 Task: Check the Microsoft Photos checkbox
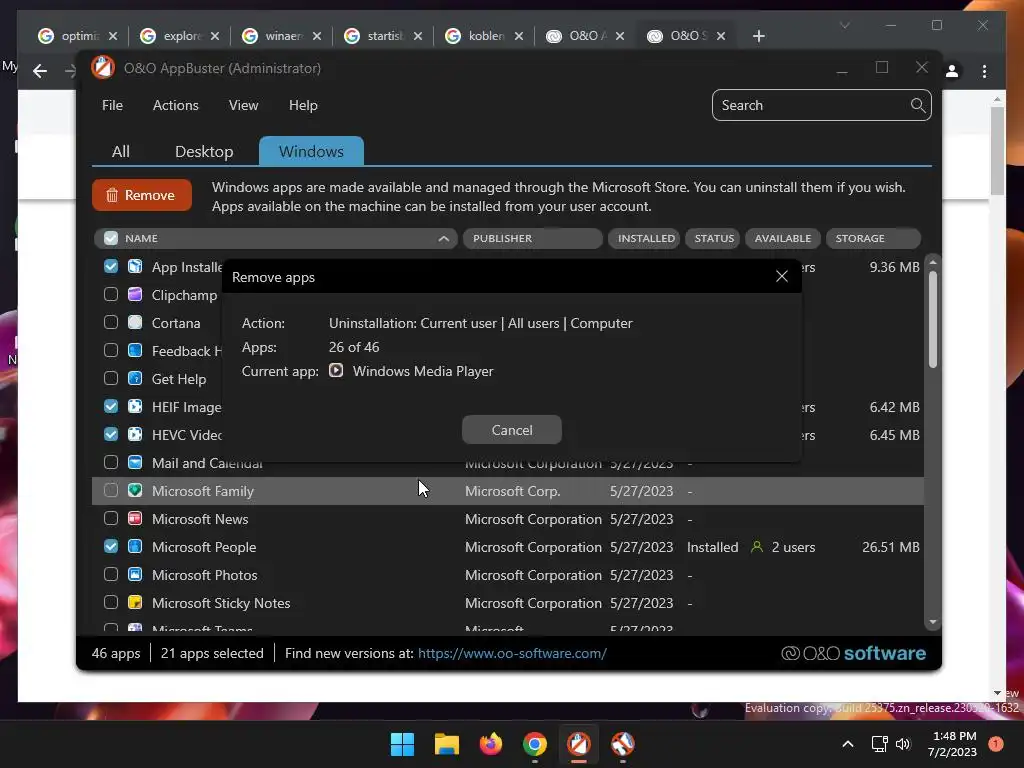pyautogui.click(x=111, y=575)
